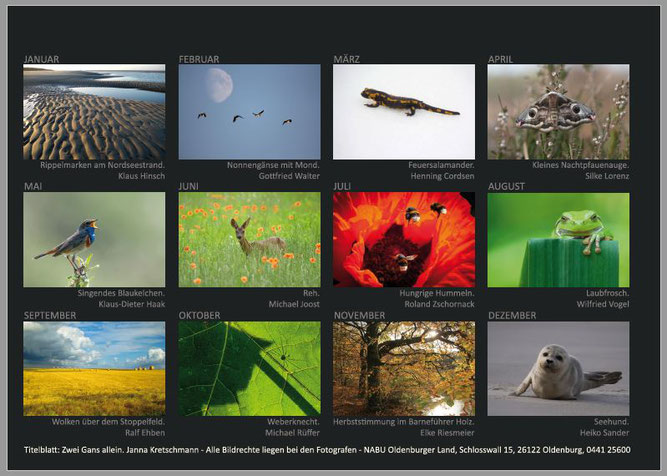Image resolution: width=667 pixels, height=476 pixels.
Task: Select photographer name Elke Riesmeier
Action: tap(447, 433)
